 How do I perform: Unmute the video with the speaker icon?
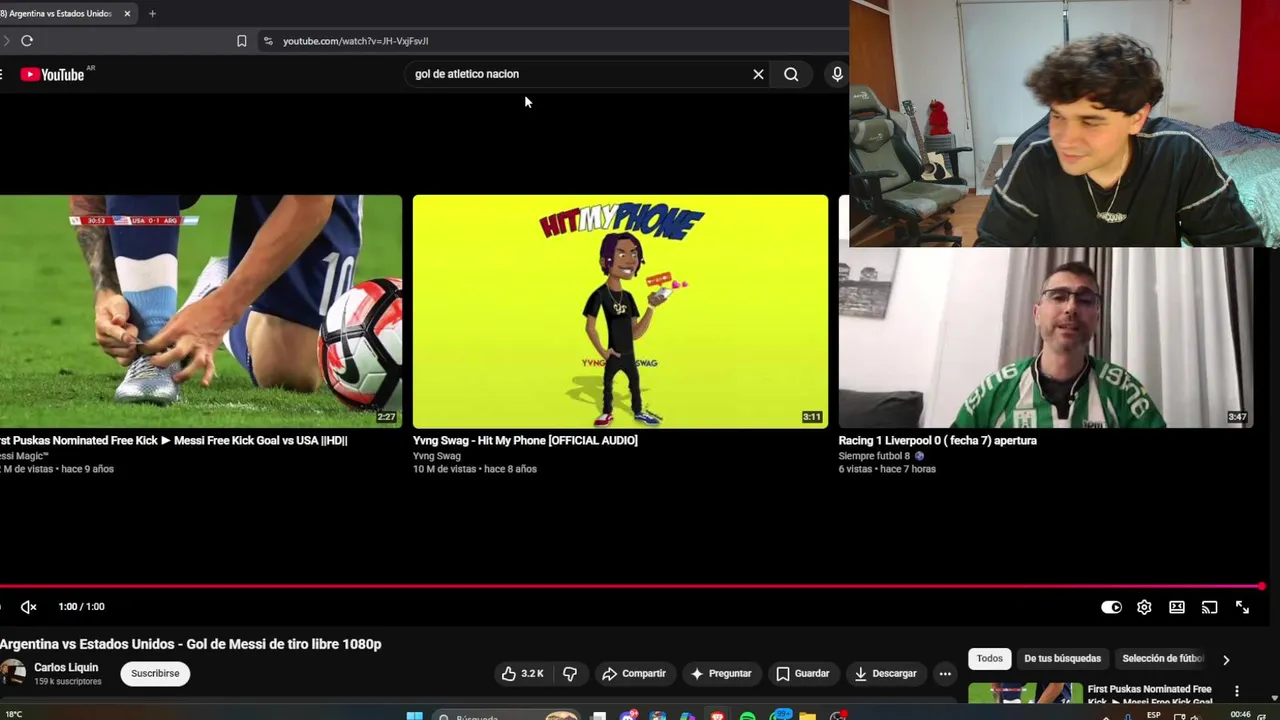(x=28, y=607)
